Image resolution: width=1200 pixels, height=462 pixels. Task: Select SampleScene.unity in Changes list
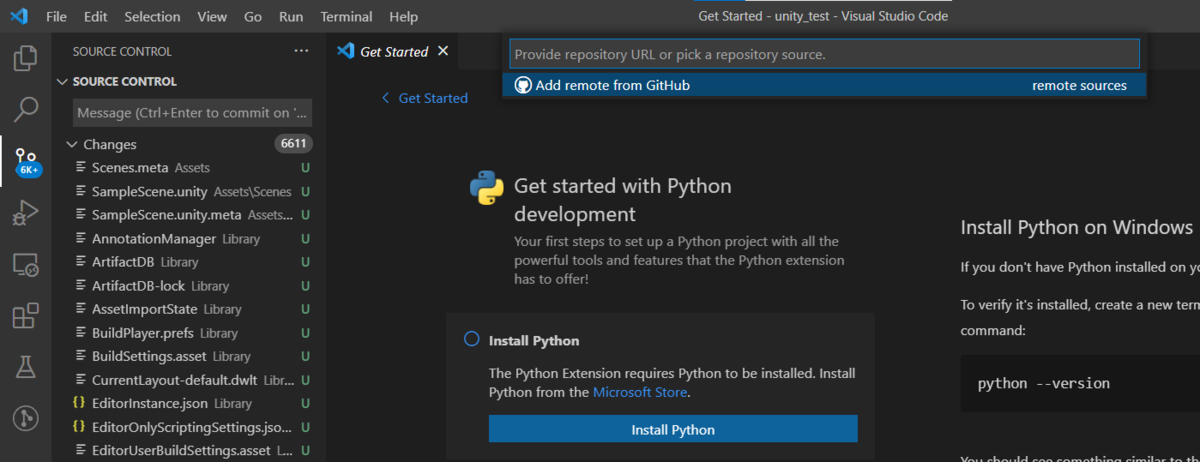tap(190, 191)
